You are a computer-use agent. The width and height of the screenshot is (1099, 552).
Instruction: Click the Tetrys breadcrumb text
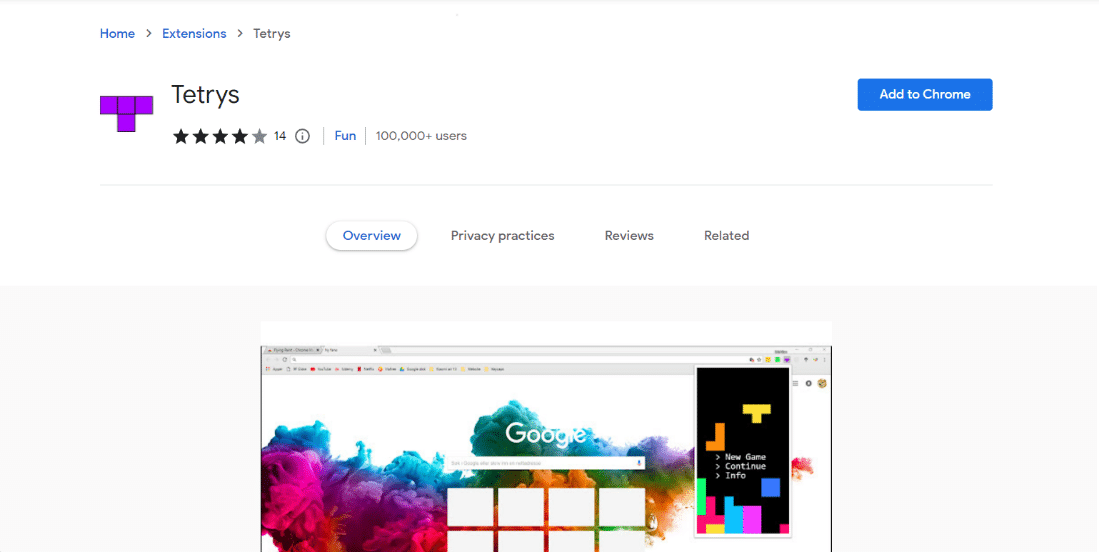tap(272, 34)
